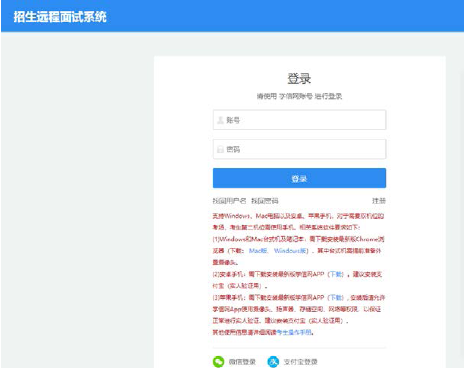The image size is (465, 370).
Task: Click 下载 link in Android phone line
Action: tap(335, 274)
